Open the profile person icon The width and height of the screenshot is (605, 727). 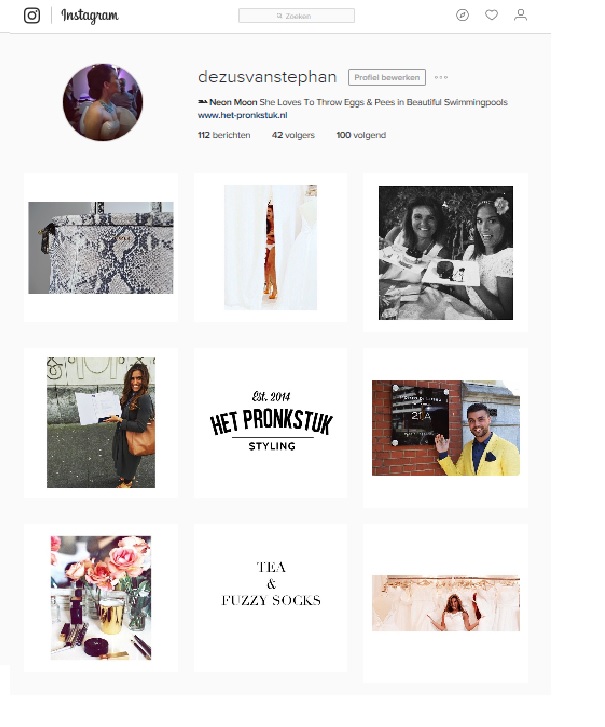pyautogui.click(x=521, y=15)
